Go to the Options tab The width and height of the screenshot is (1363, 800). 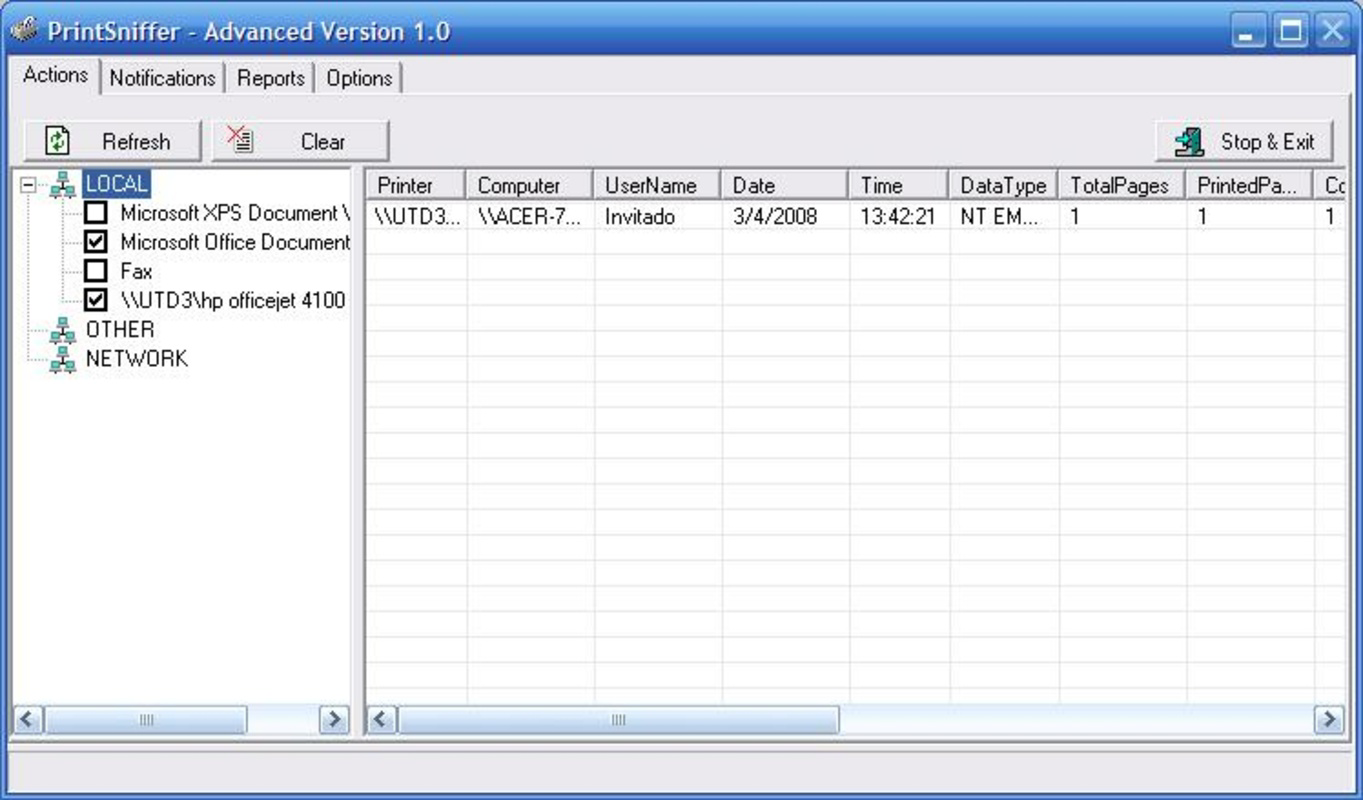coord(359,78)
